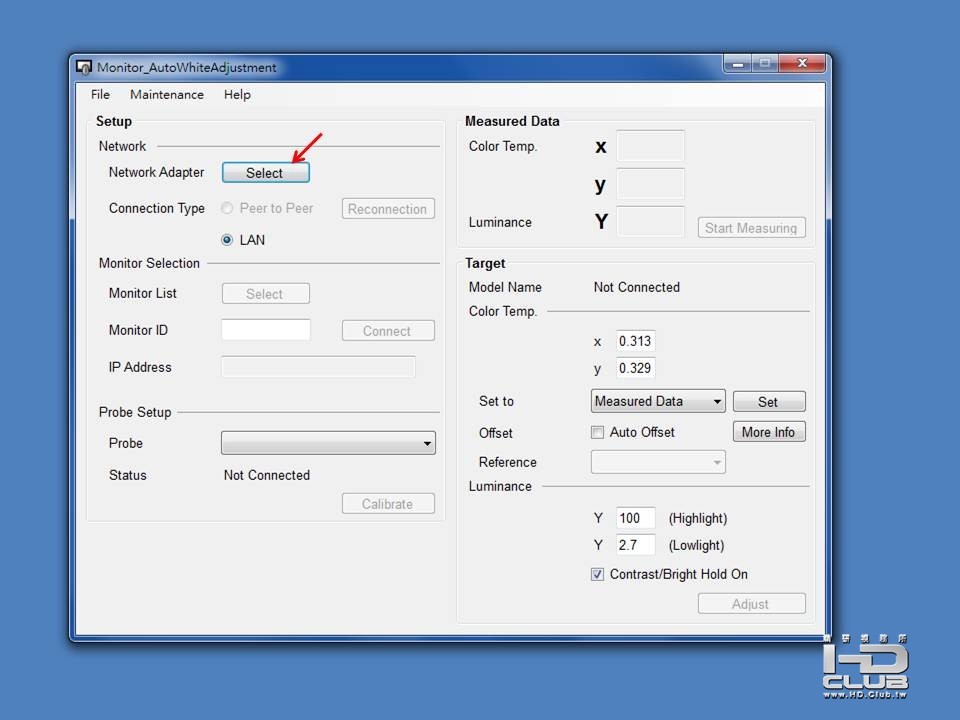Focus the Monitor ID input field
960x720 pixels.
(266, 330)
